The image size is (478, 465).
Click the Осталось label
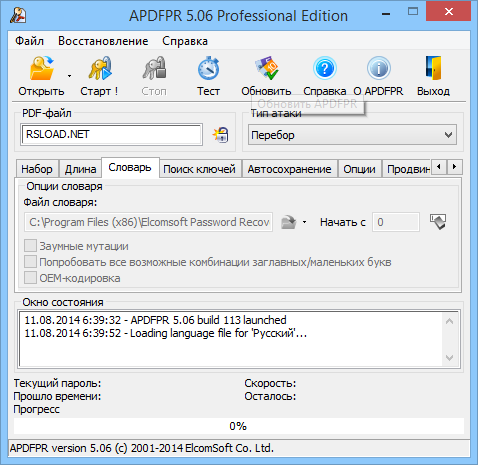[x=270, y=396]
